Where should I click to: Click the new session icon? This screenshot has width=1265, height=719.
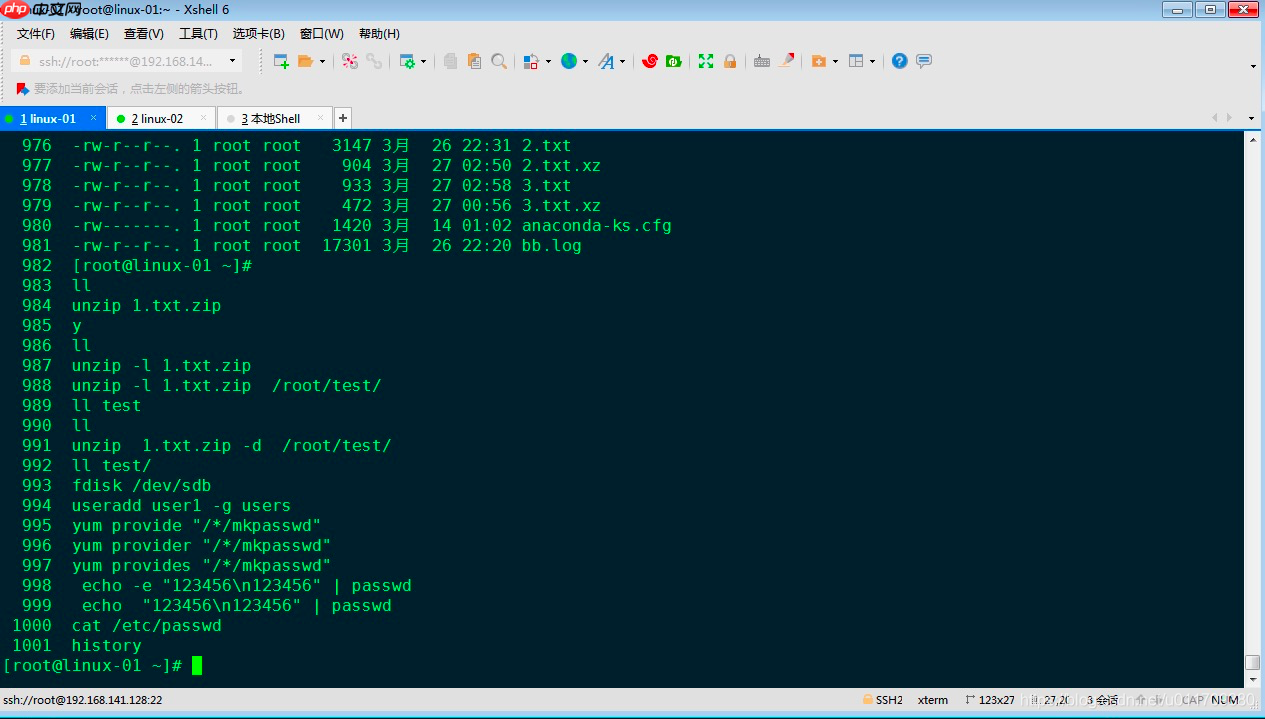(281, 61)
